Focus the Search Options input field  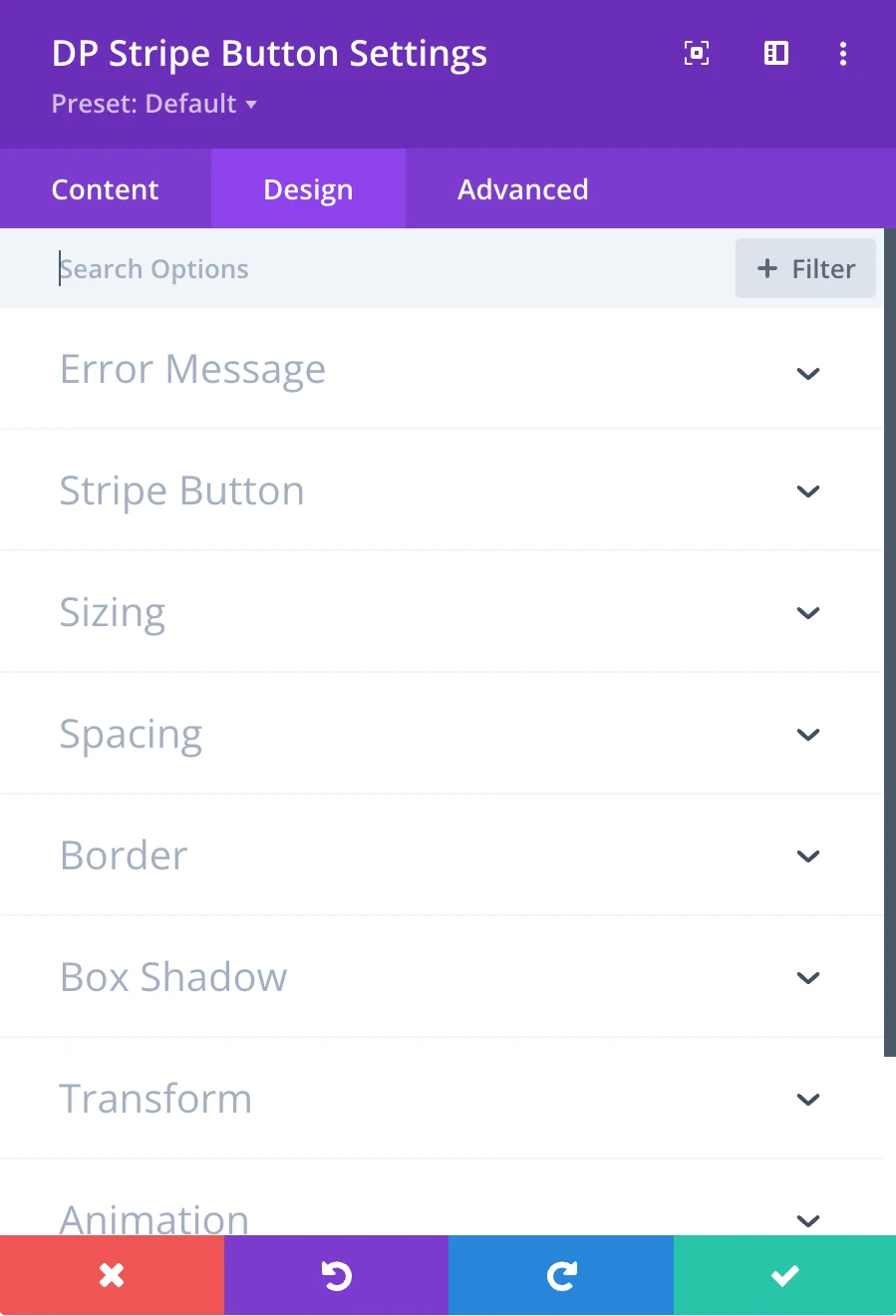[x=389, y=269]
